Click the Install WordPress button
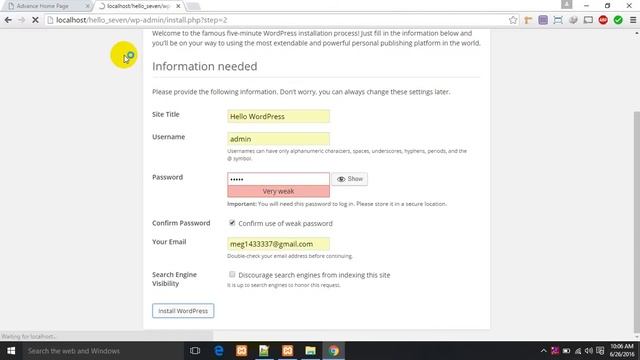 183,311
